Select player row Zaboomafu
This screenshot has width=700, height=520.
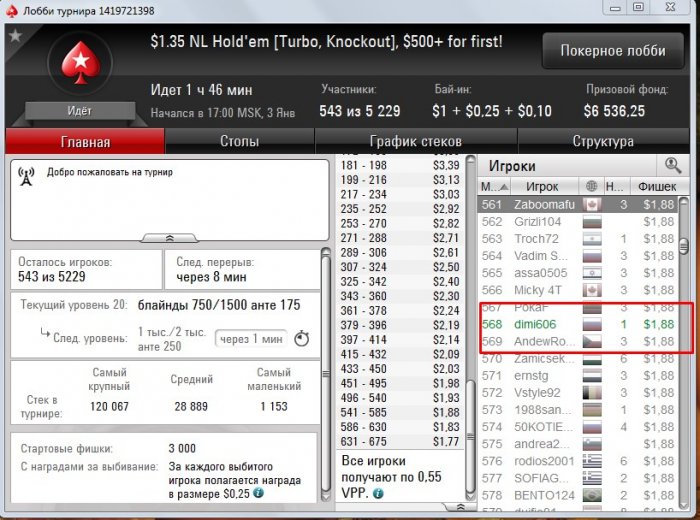[x=578, y=205]
